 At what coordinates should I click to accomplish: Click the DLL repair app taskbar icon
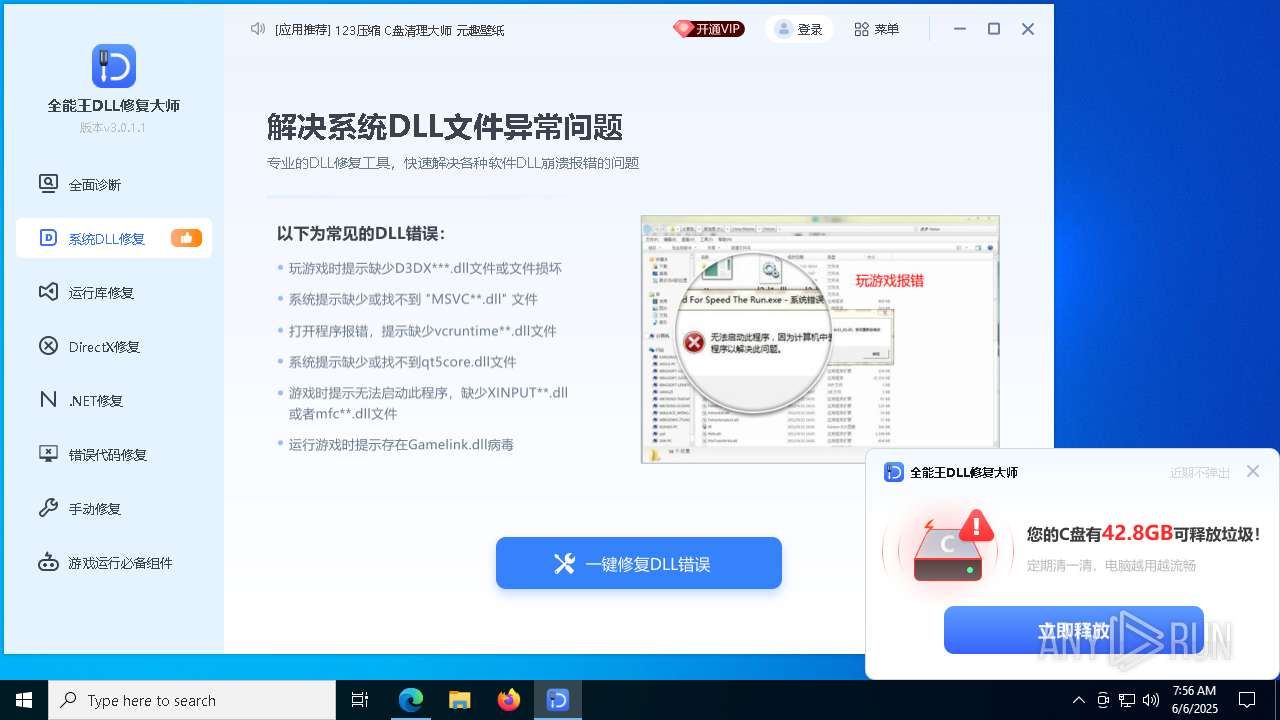pos(558,700)
